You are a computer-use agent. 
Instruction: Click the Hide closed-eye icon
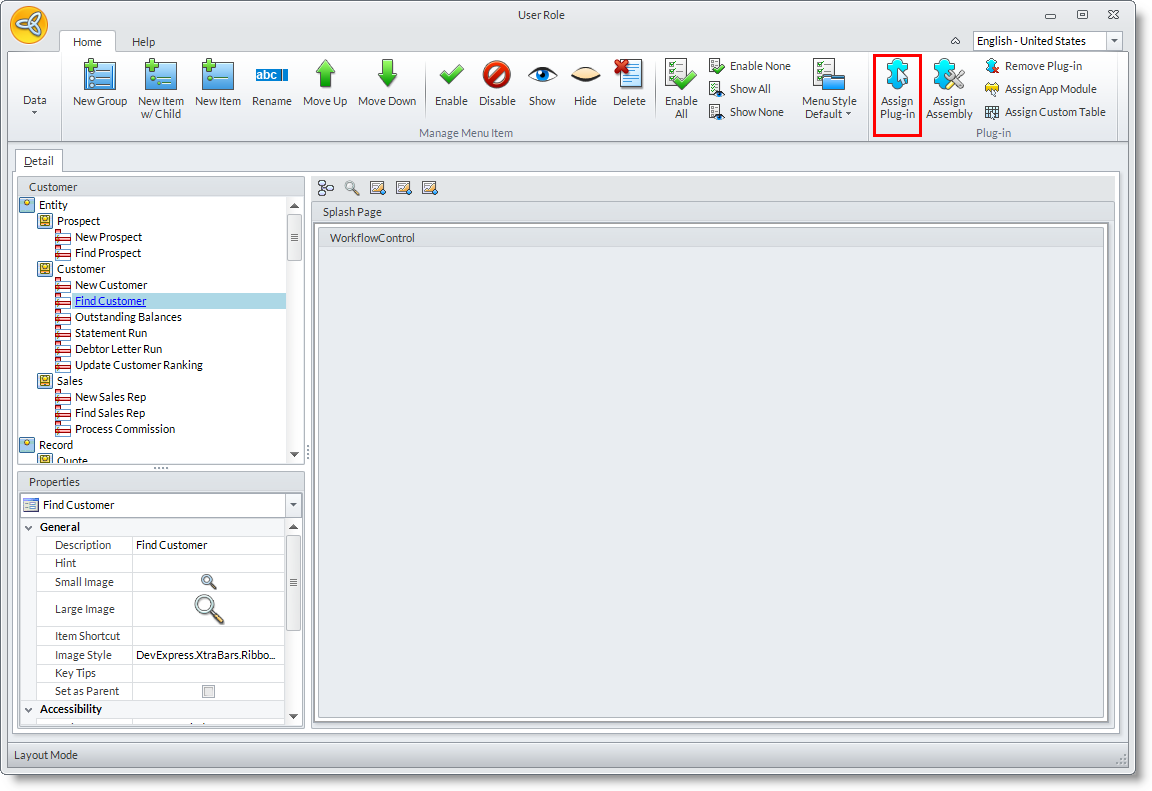click(585, 77)
